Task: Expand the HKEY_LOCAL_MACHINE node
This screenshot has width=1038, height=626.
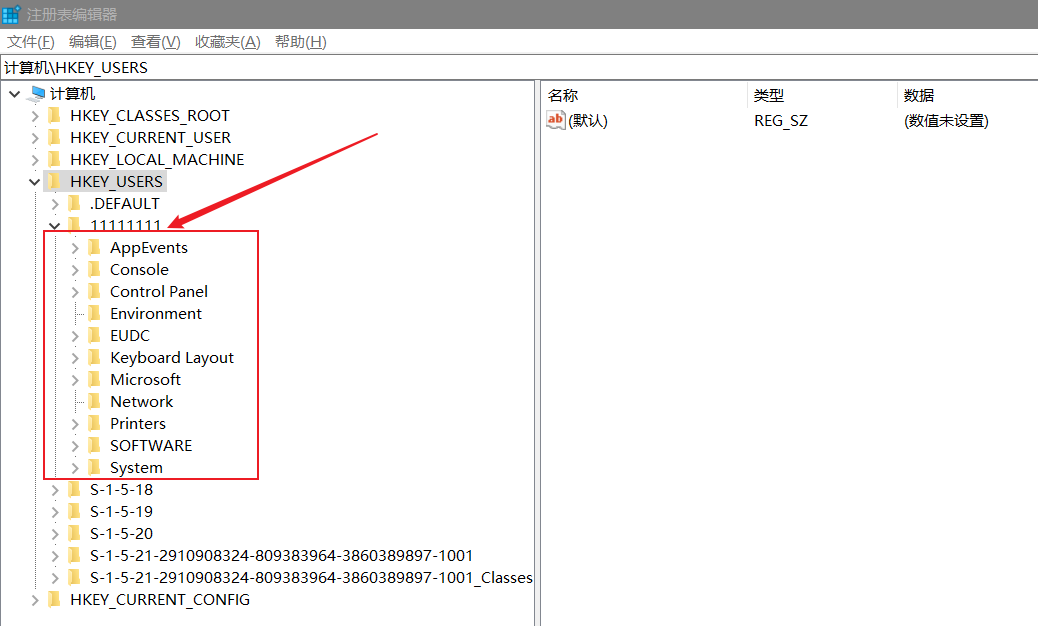Action: (35, 160)
